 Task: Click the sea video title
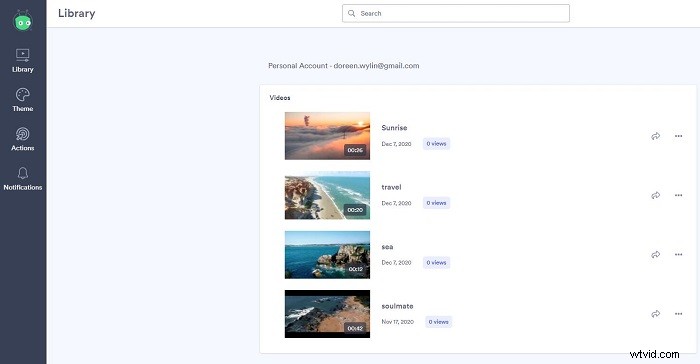(x=387, y=247)
